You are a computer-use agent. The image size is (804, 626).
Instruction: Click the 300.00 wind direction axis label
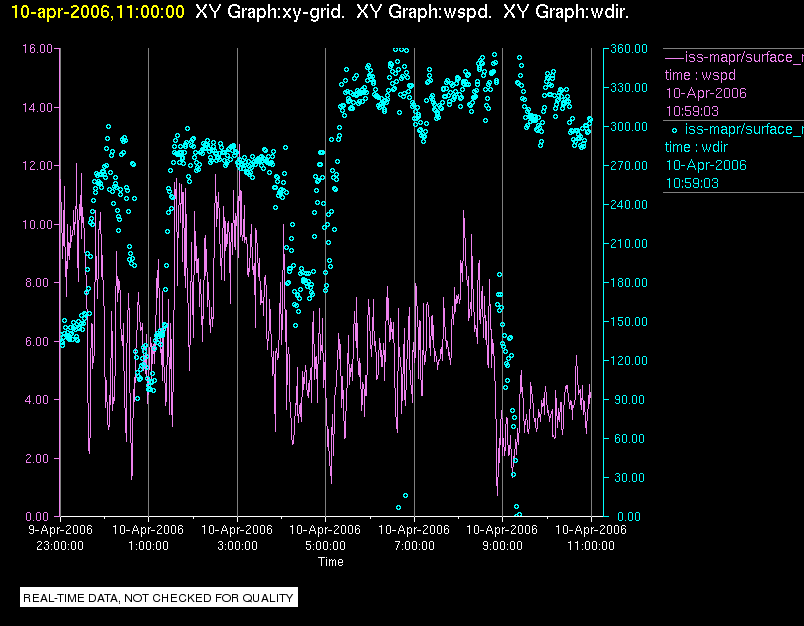click(x=629, y=127)
